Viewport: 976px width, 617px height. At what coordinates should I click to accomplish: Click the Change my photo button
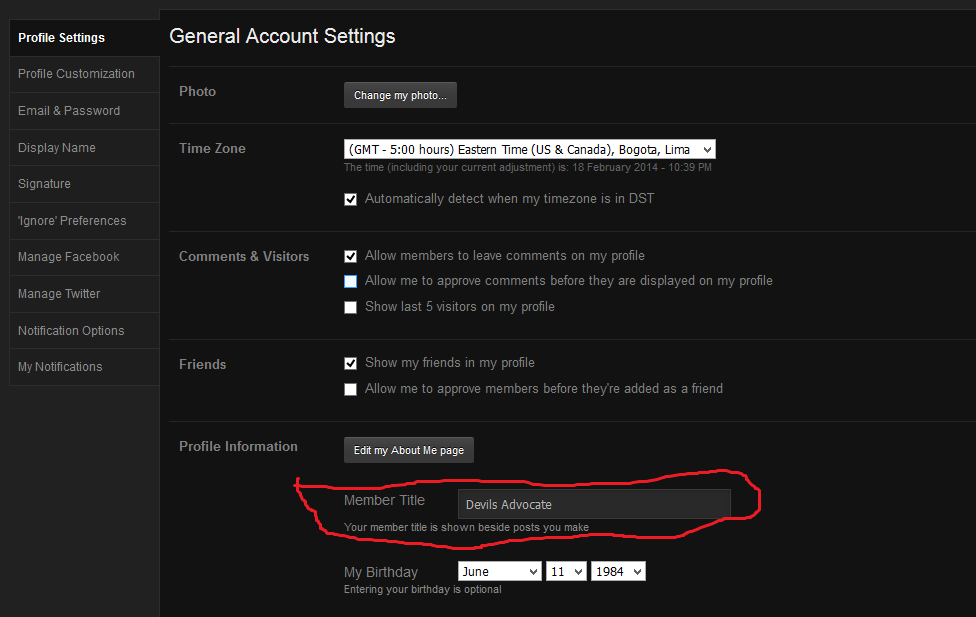pyautogui.click(x=400, y=95)
